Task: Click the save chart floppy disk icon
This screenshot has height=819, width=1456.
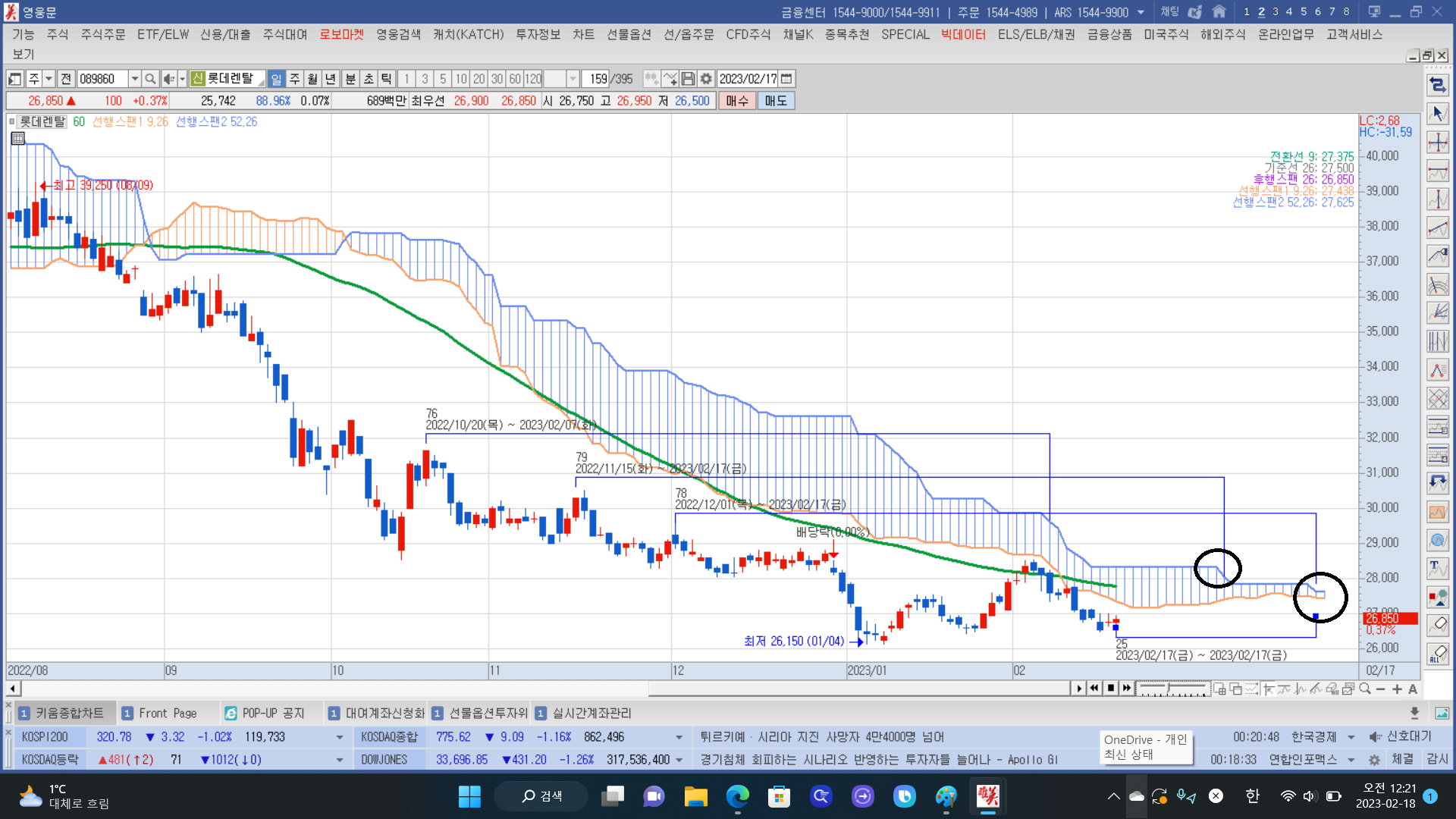Action: pos(688,79)
